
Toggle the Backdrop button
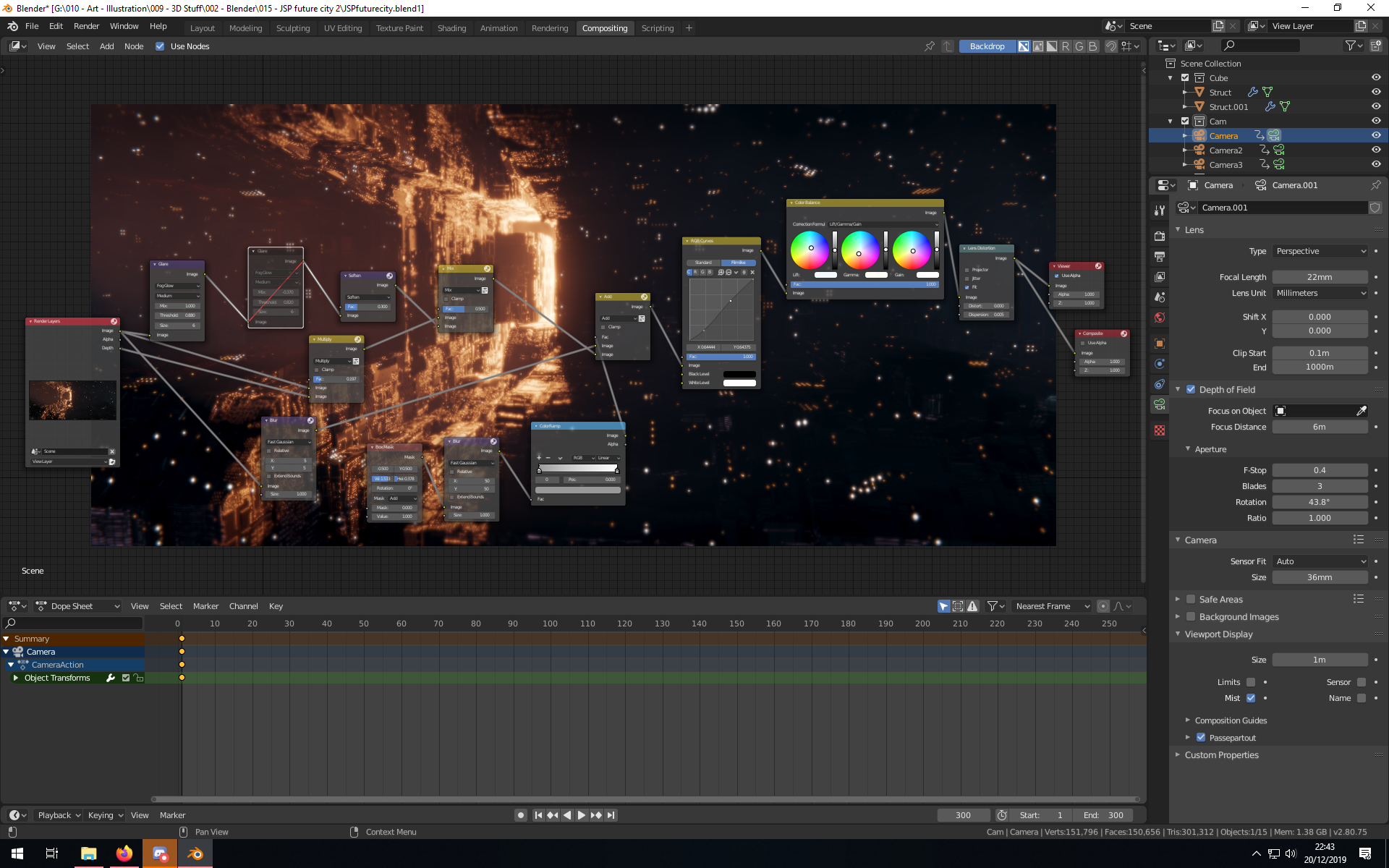pyautogui.click(x=987, y=46)
